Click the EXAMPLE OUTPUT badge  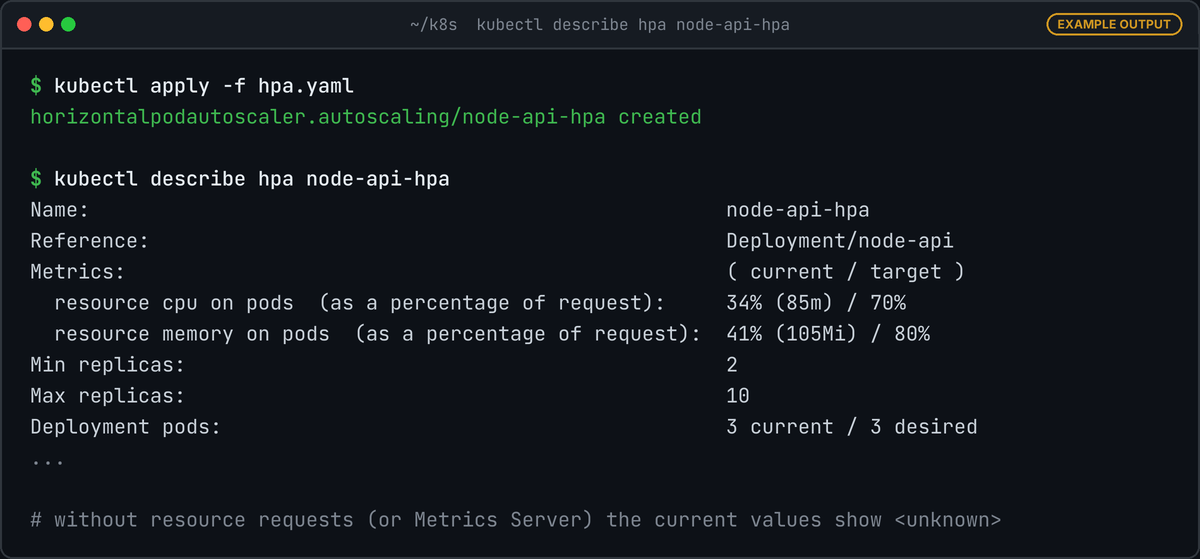click(x=1114, y=24)
